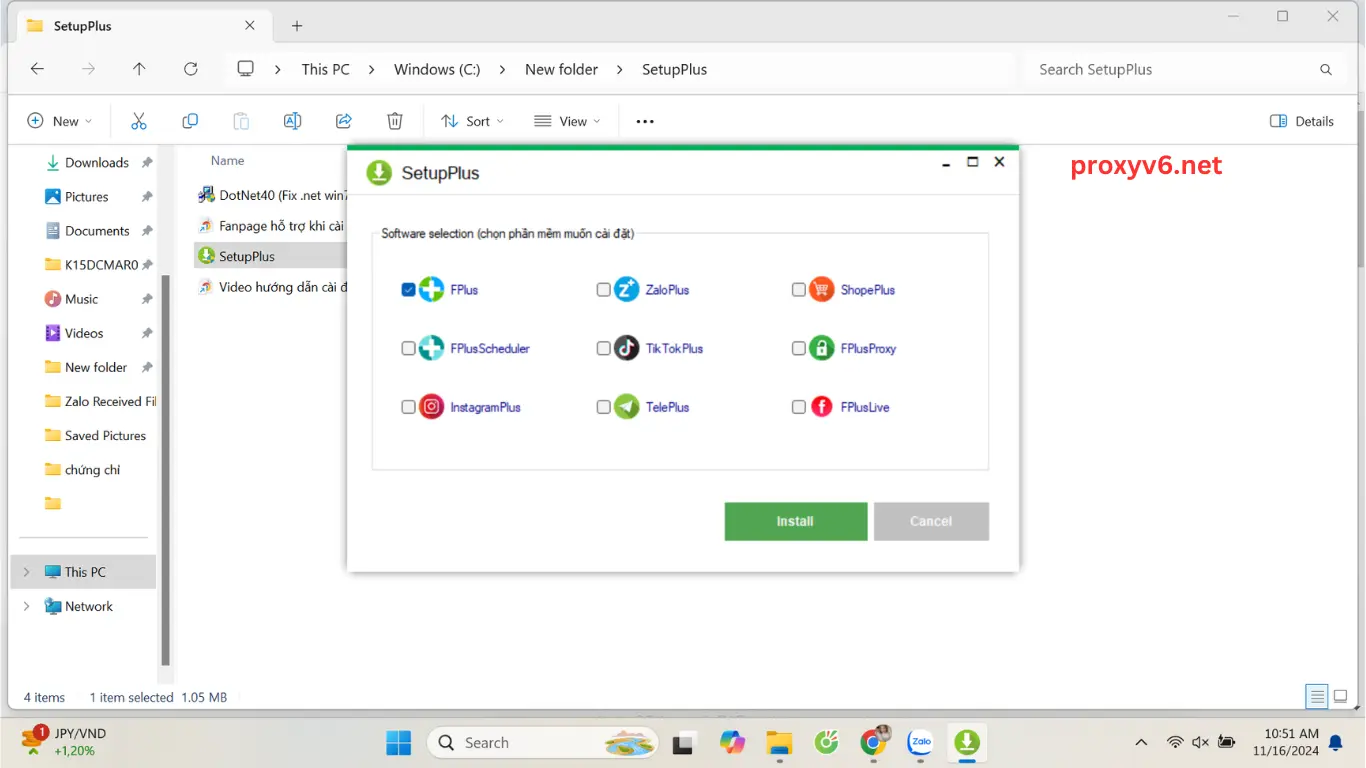This screenshot has width=1366, height=768.
Task: Click the chevron after This PC breadcrumb
Action: (x=372, y=69)
